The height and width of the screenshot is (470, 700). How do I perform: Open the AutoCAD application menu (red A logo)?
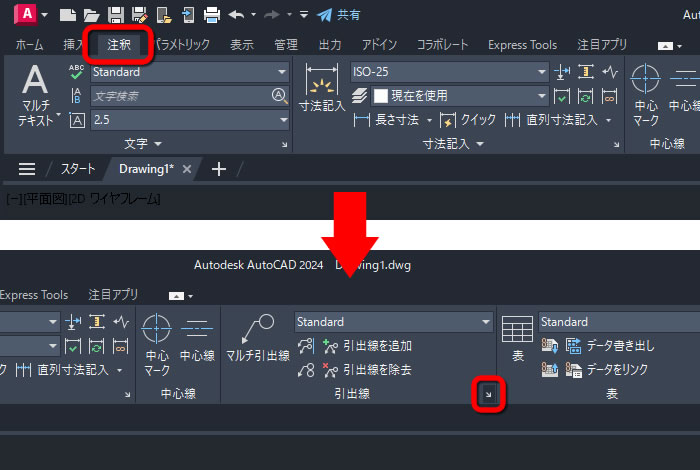click(x=26, y=14)
